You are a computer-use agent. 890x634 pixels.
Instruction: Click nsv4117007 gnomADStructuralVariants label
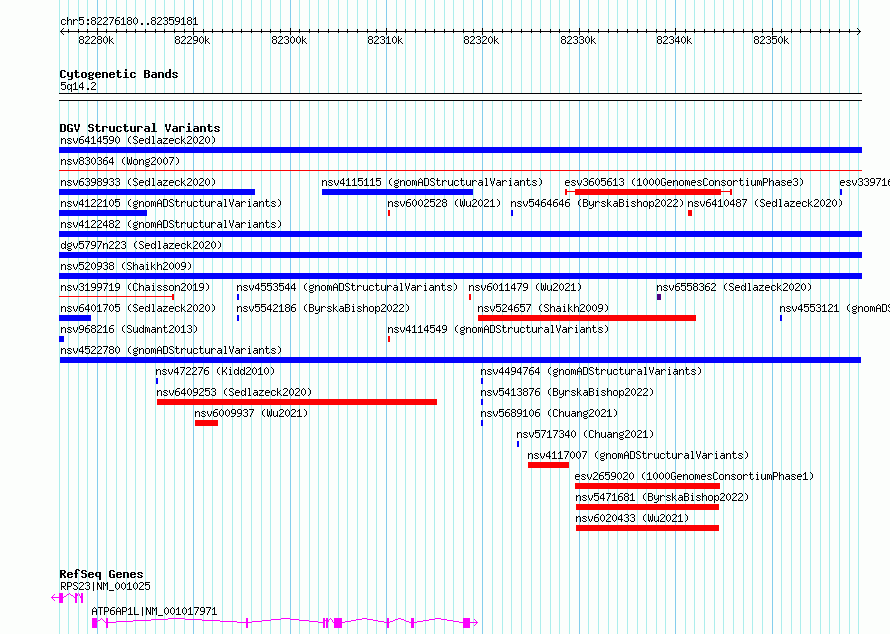pos(638,455)
